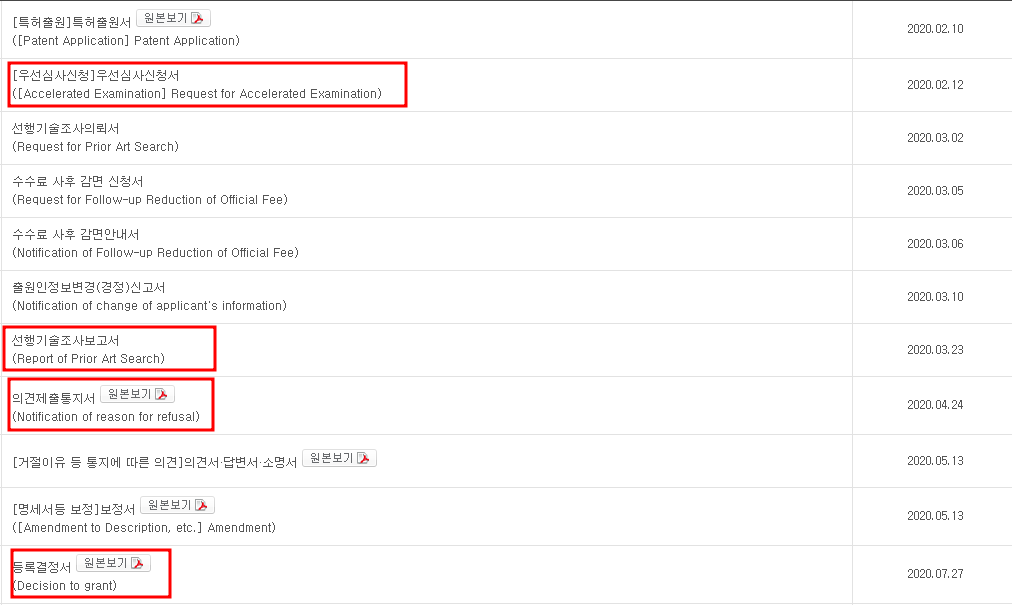The image size is (1012, 605).
Task: Click the PDF icon next to Patent Application
Action: [197, 18]
